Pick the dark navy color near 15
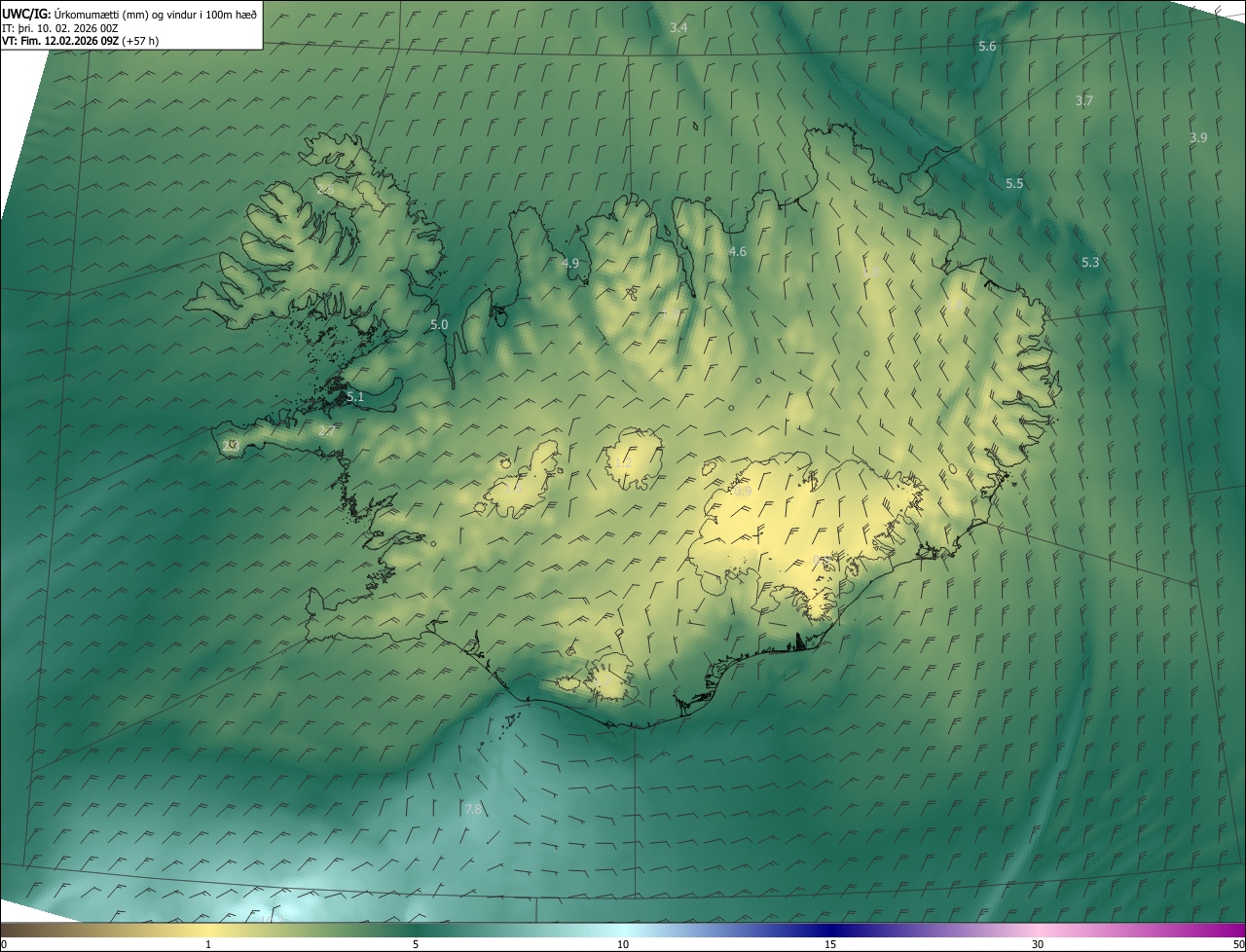 click(830, 930)
